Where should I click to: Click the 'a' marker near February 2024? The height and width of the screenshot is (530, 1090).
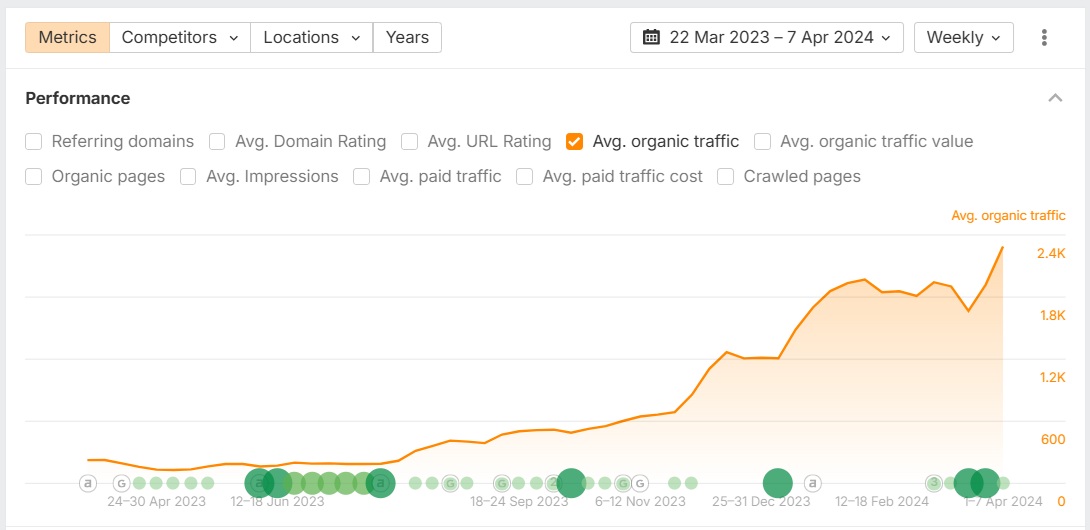(813, 483)
